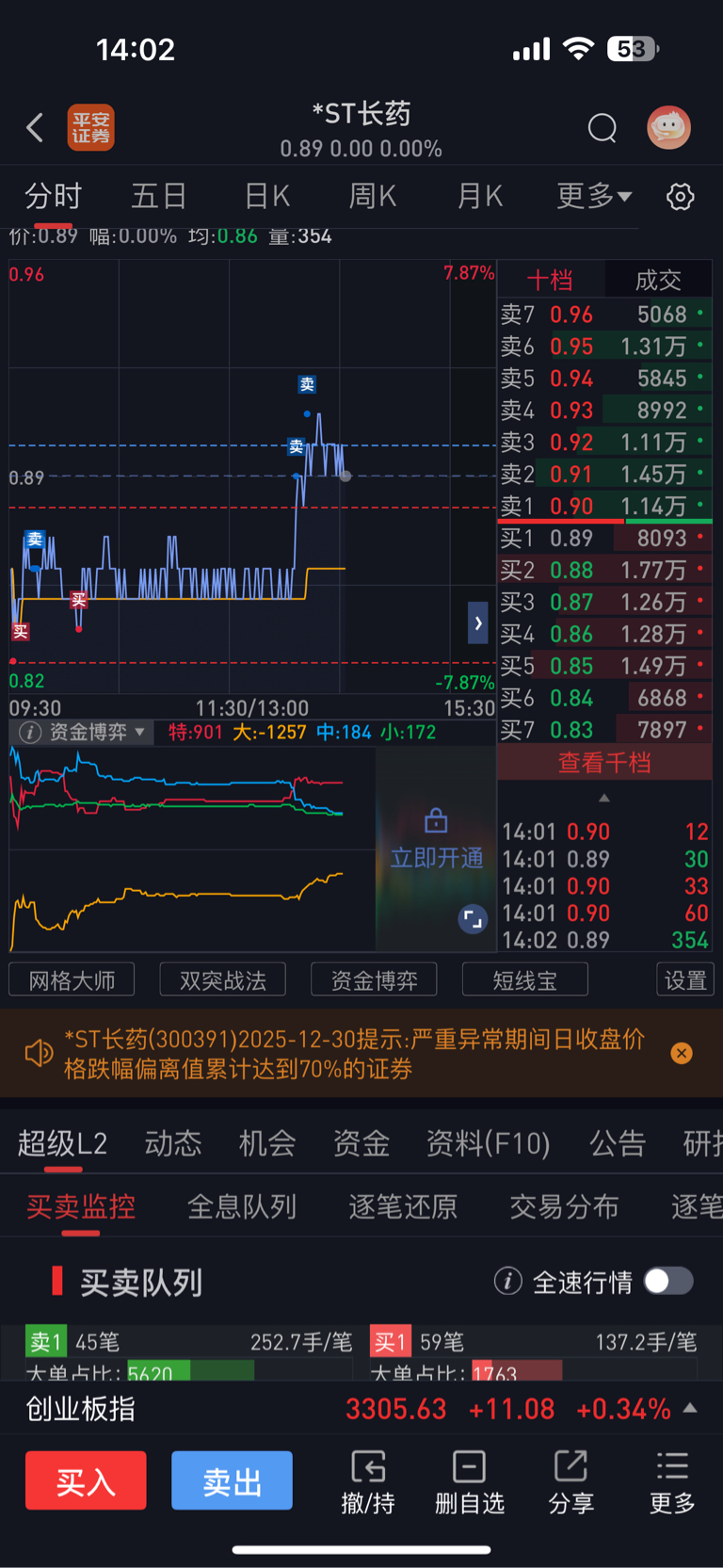Select the 交易分布 sub-tab
This screenshot has width=723, height=1568.
(564, 1206)
